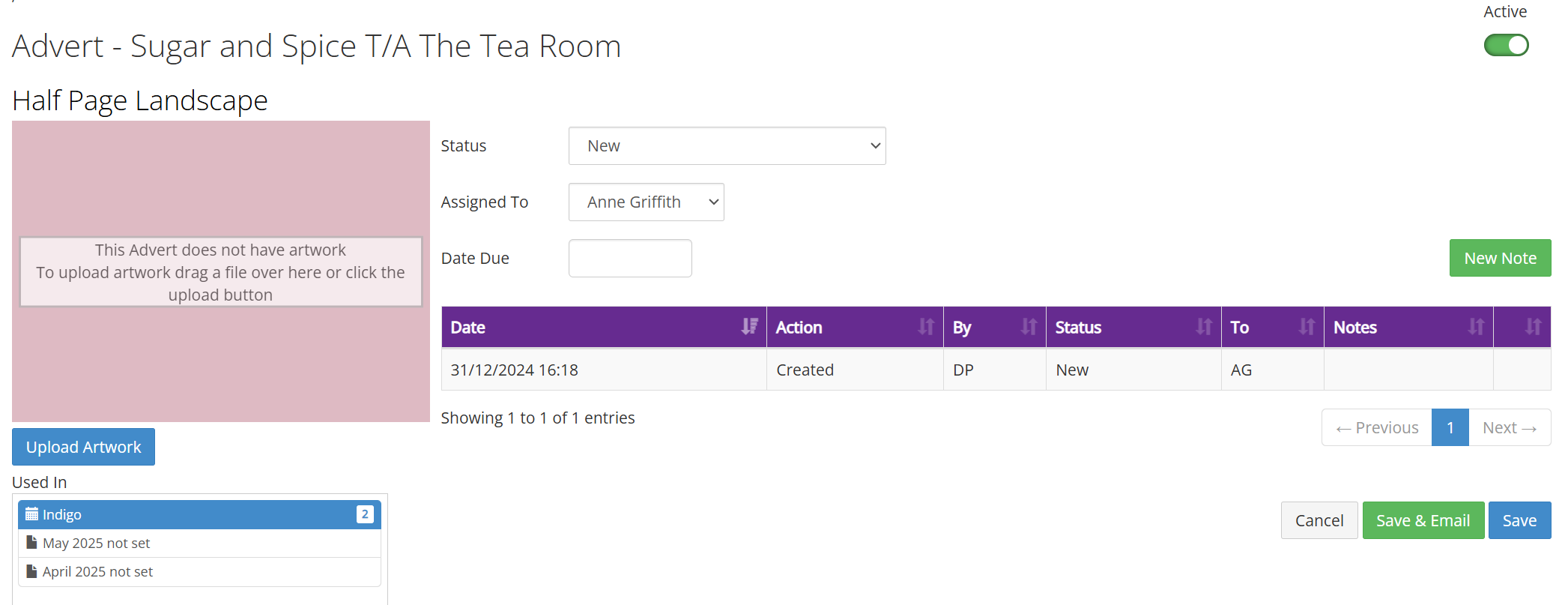The width and height of the screenshot is (1568, 605).
Task: Click the New cell in Status column
Action: pos(1133,370)
